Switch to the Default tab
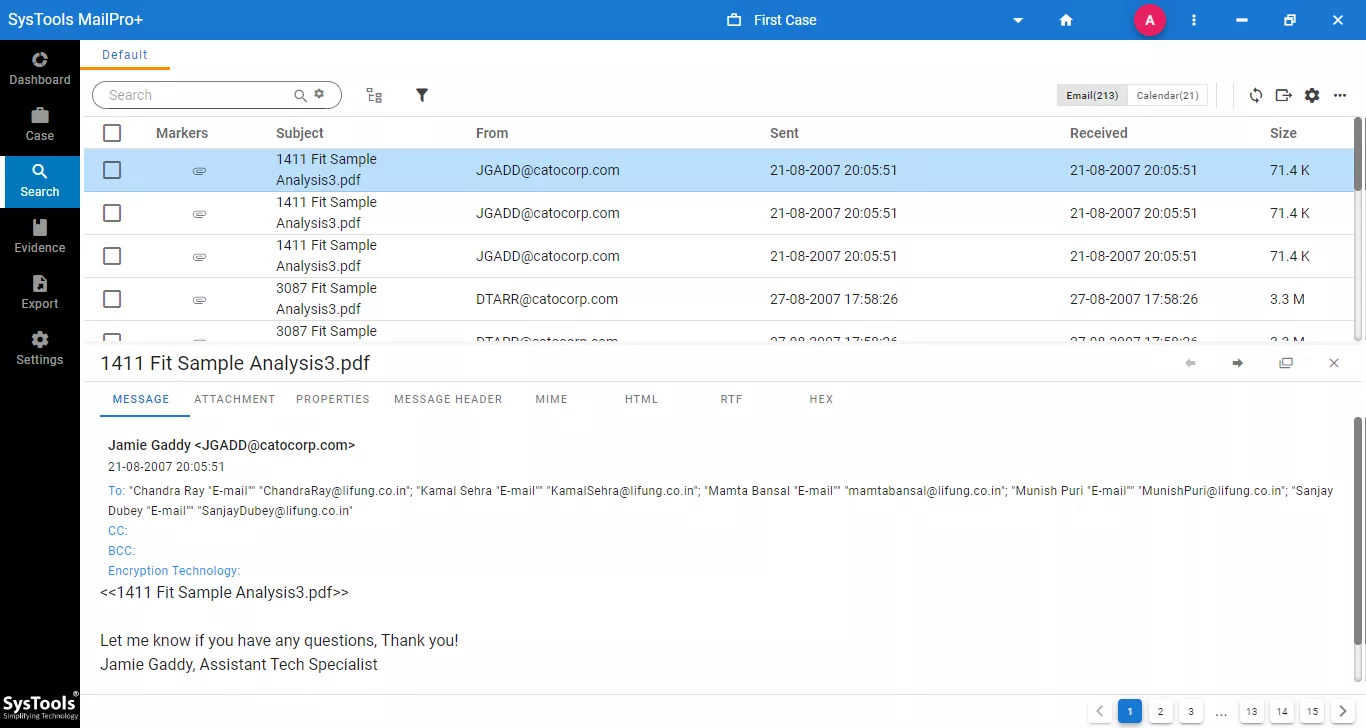This screenshot has width=1366, height=728. pyautogui.click(x=125, y=55)
